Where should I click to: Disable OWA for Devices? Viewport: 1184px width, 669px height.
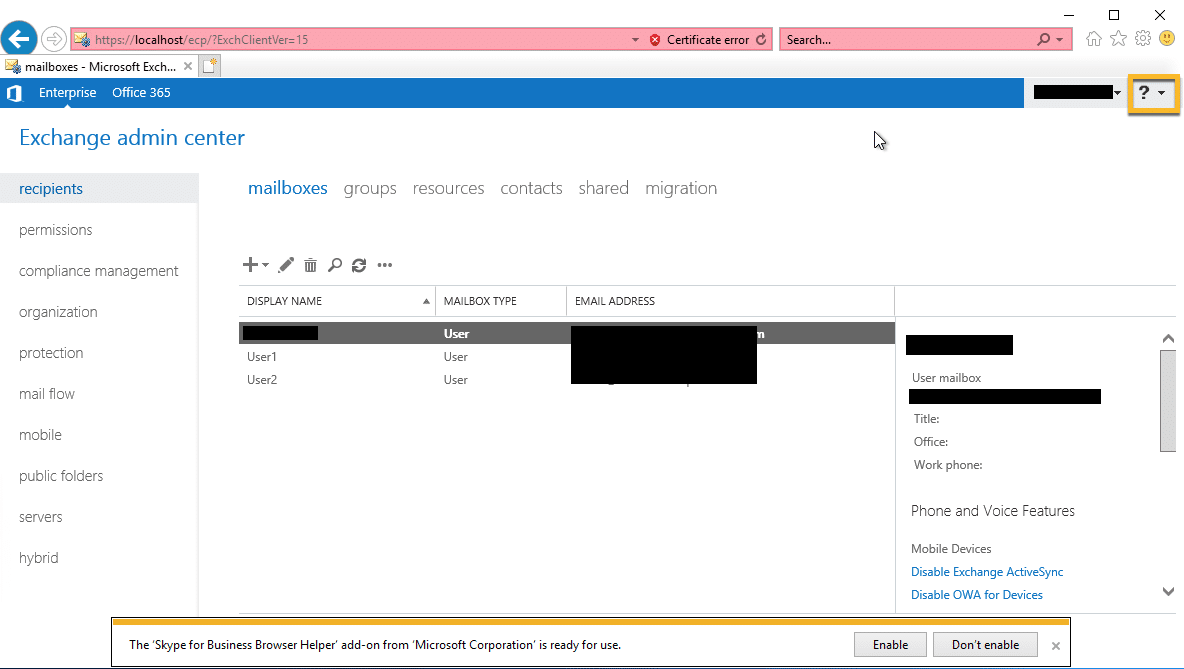976,594
